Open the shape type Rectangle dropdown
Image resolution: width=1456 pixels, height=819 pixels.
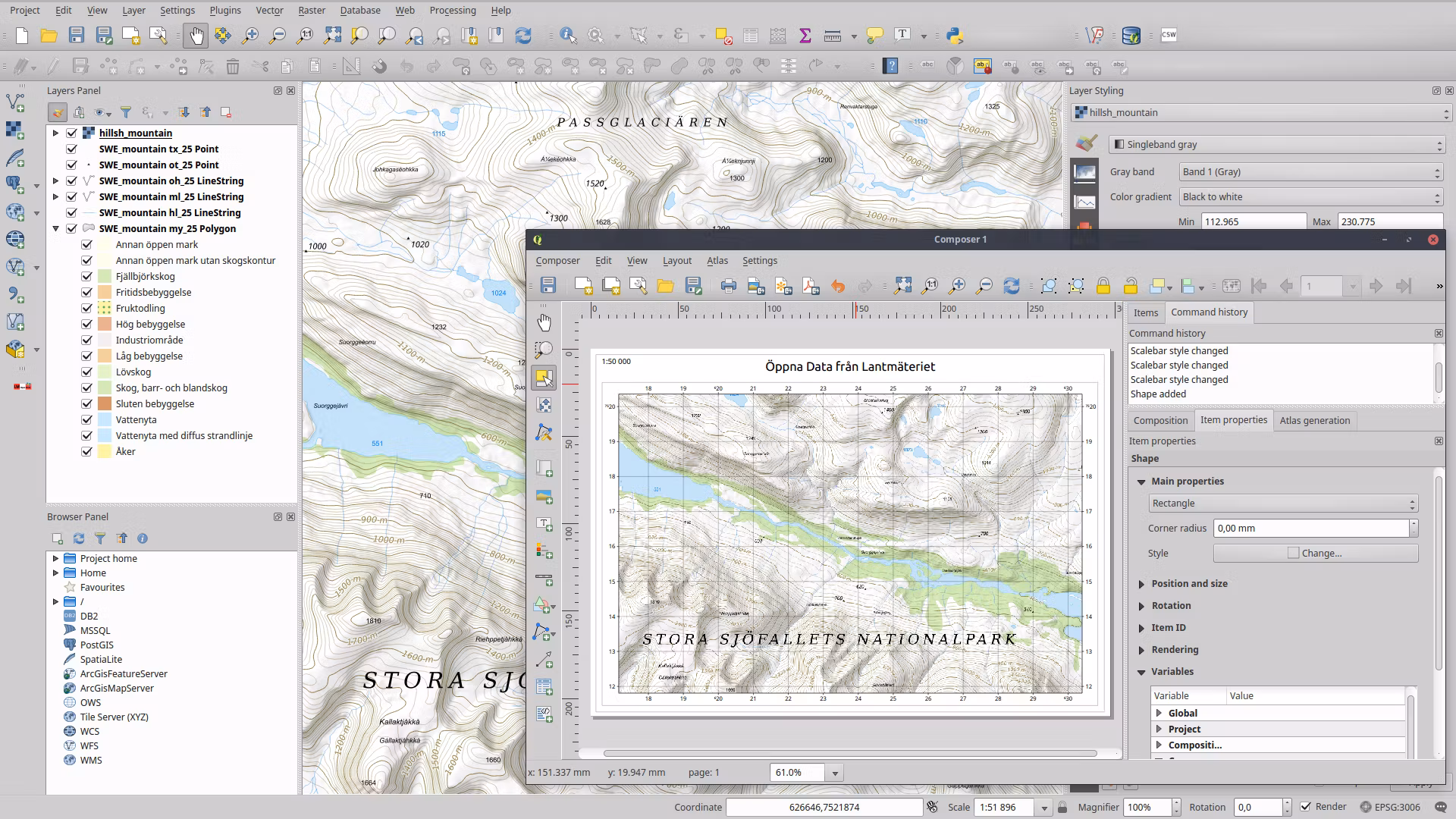1282,504
